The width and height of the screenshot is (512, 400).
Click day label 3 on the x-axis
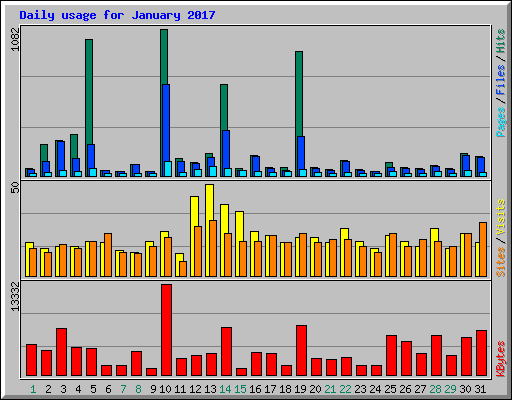point(63,389)
